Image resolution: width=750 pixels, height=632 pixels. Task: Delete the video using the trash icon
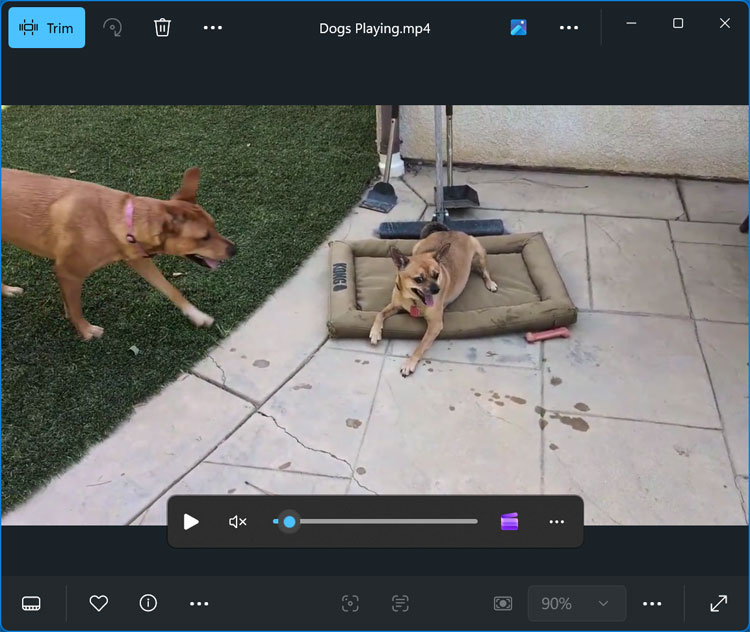162,28
